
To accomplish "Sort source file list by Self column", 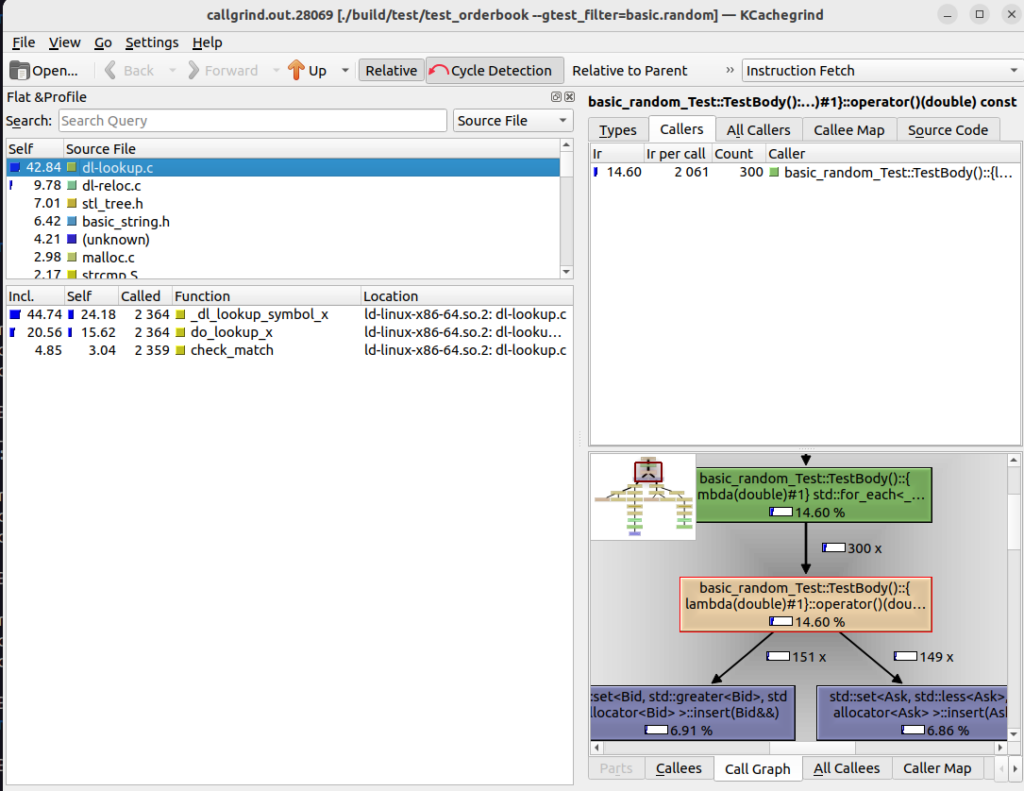I will 35,149.
